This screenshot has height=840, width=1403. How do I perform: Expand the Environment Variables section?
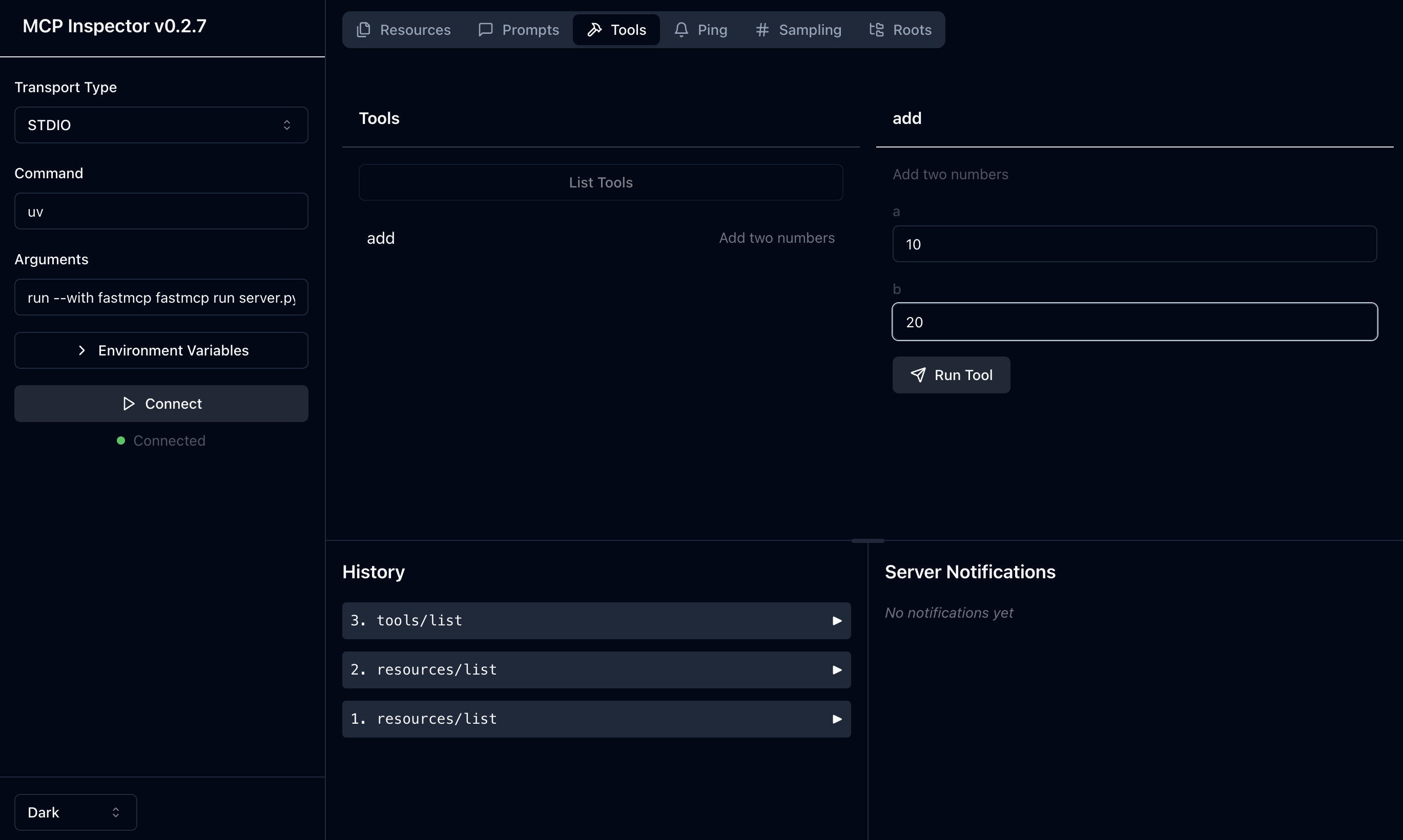pos(161,350)
